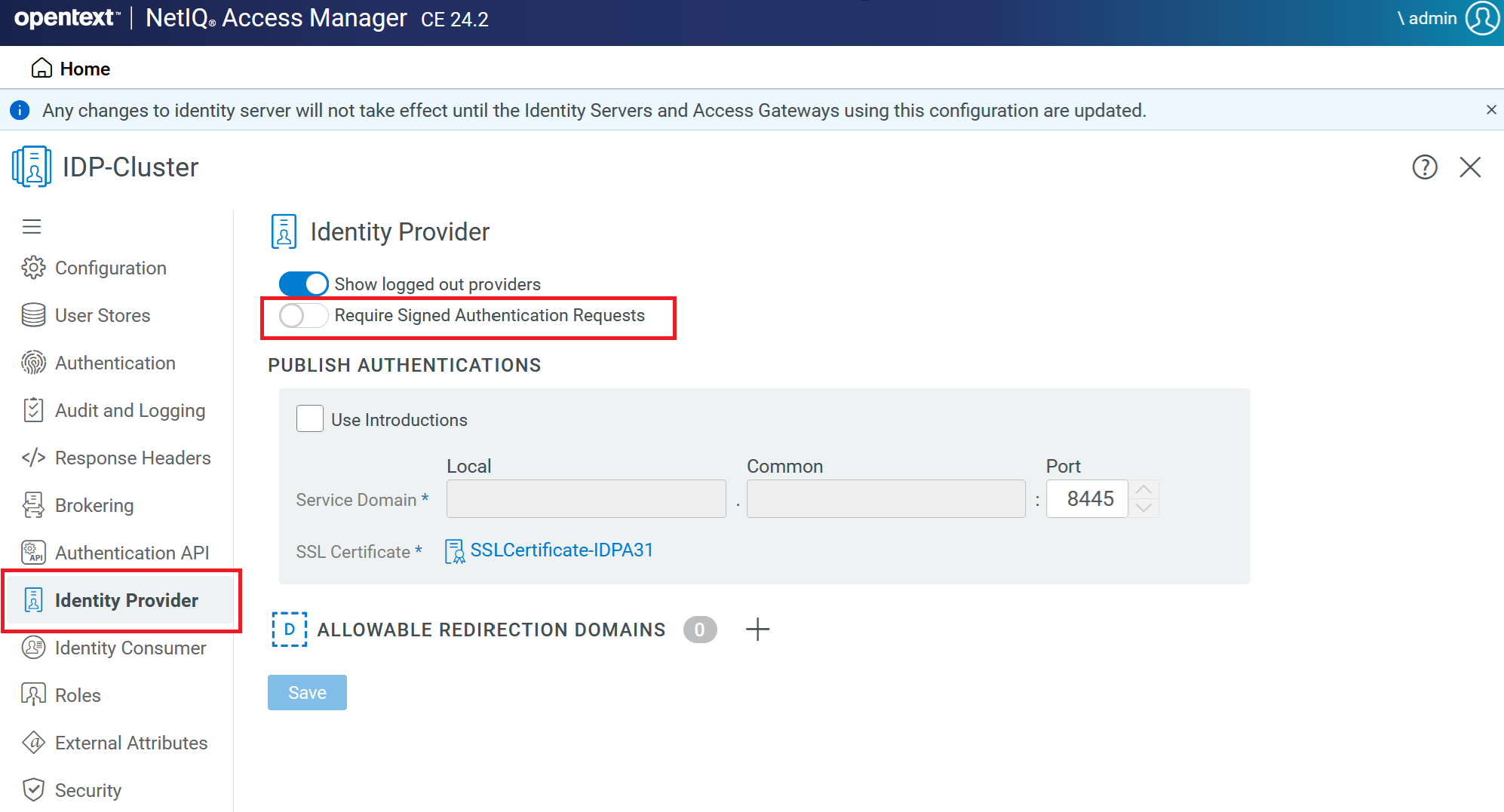
Task: Add an Allowable Redirection Domain with the plus
Action: tap(758, 629)
